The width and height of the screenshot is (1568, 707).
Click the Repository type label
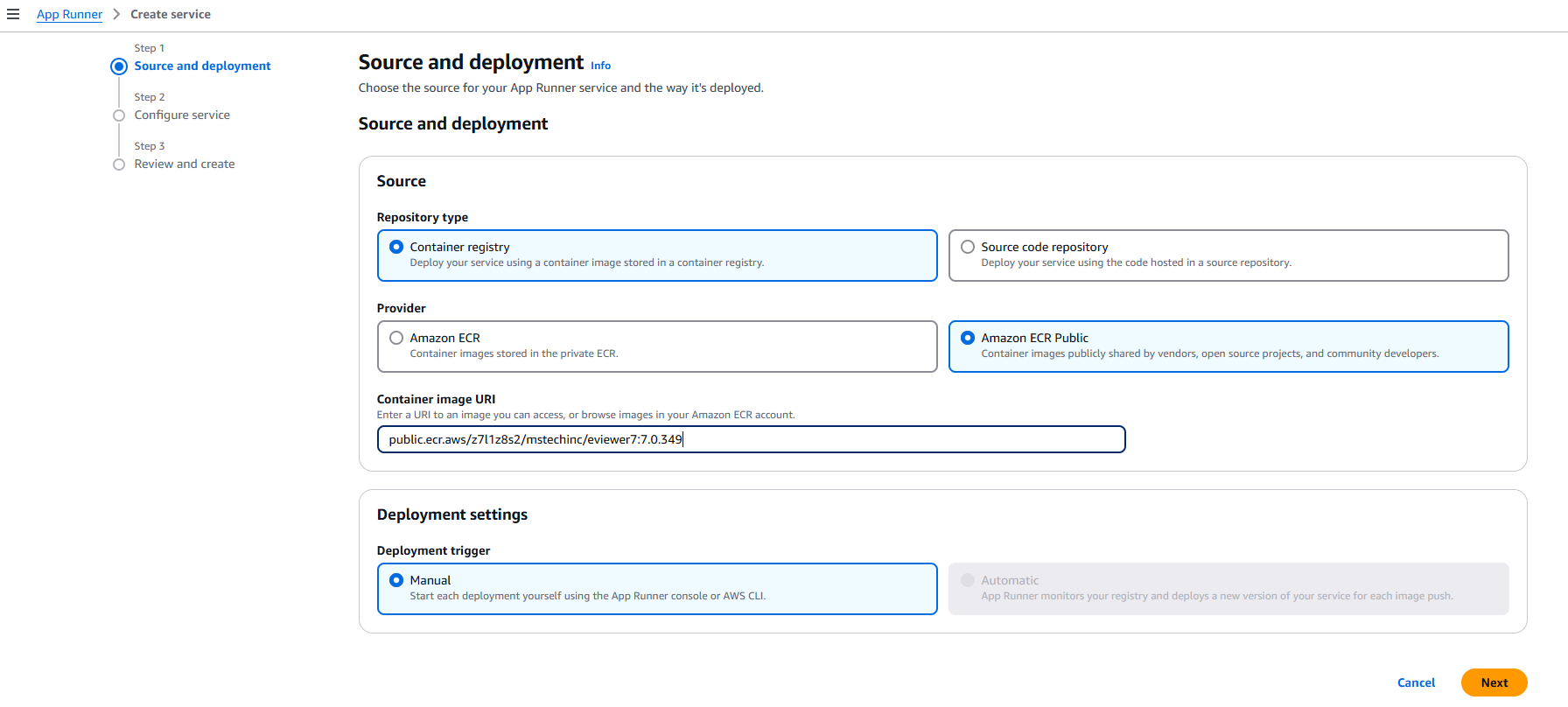tap(423, 217)
